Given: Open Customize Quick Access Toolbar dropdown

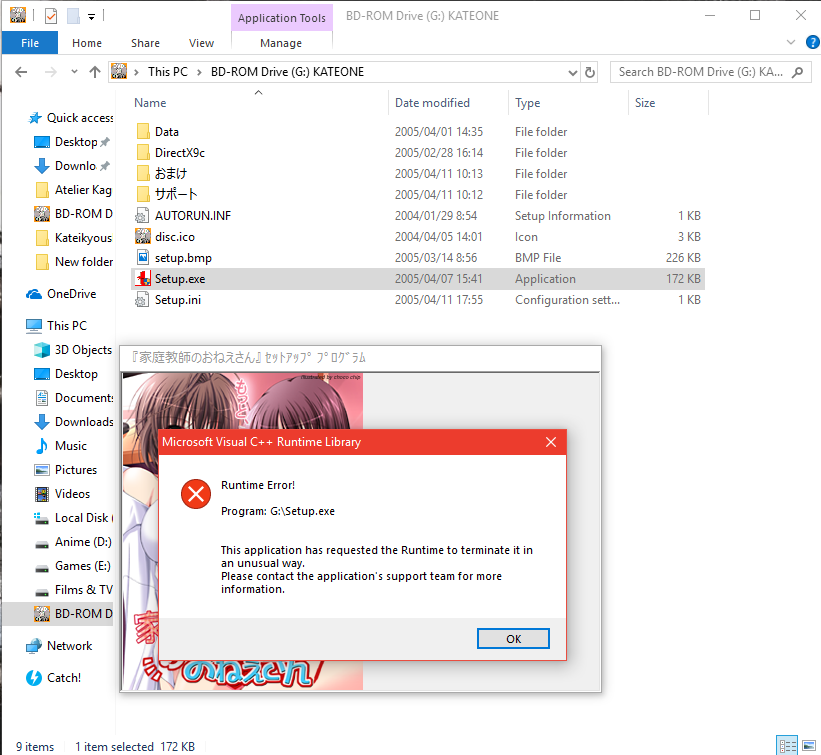Looking at the screenshot, I should point(91,17).
